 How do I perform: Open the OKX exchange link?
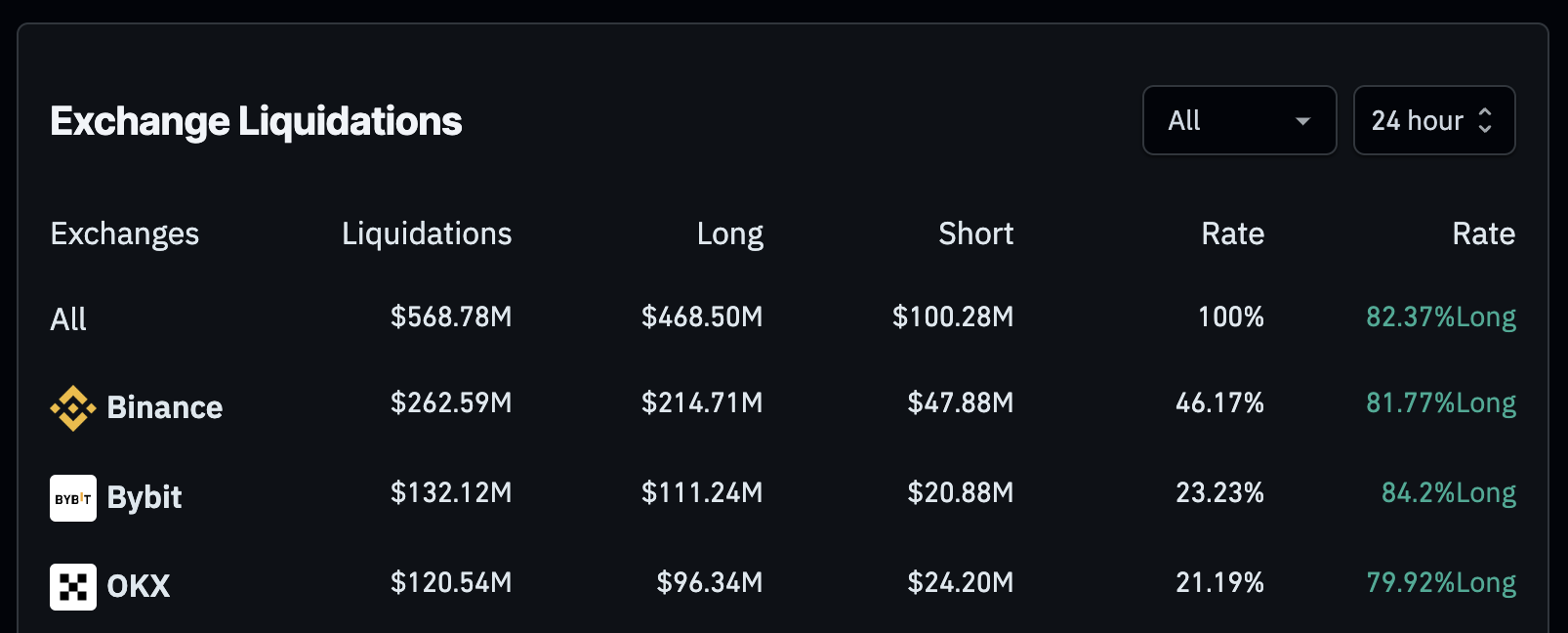click(x=138, y=587)
